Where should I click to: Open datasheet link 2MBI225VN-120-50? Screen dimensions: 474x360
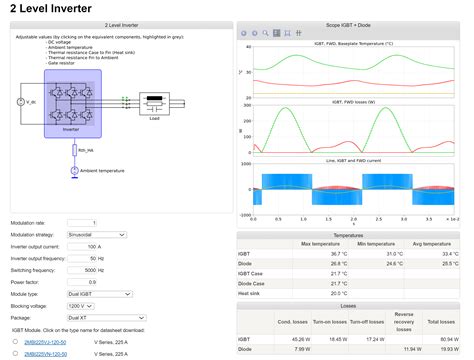point(45,354)
